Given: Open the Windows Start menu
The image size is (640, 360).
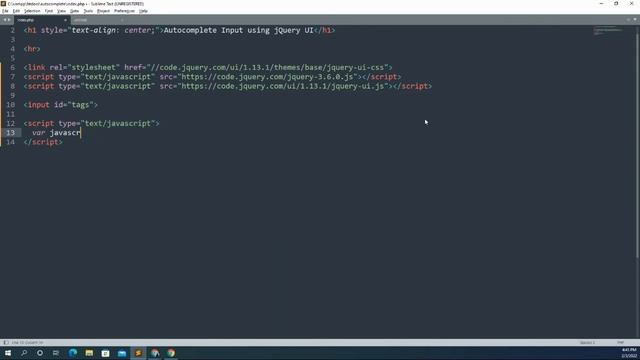Looking at the screenshot, I should click(x=8, y=353).
